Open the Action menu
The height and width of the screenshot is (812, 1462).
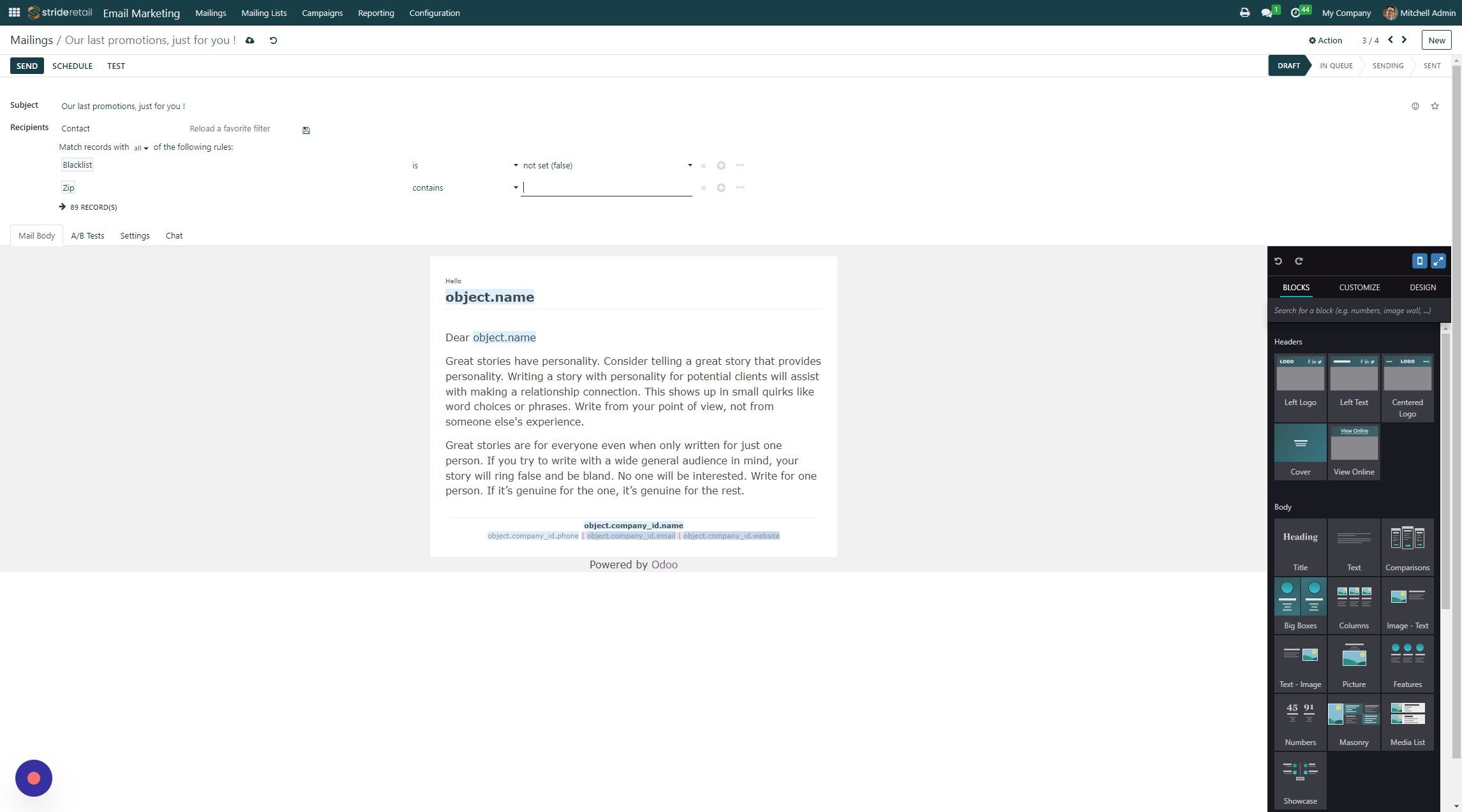pyautogui.click(x=1325, y=40)
